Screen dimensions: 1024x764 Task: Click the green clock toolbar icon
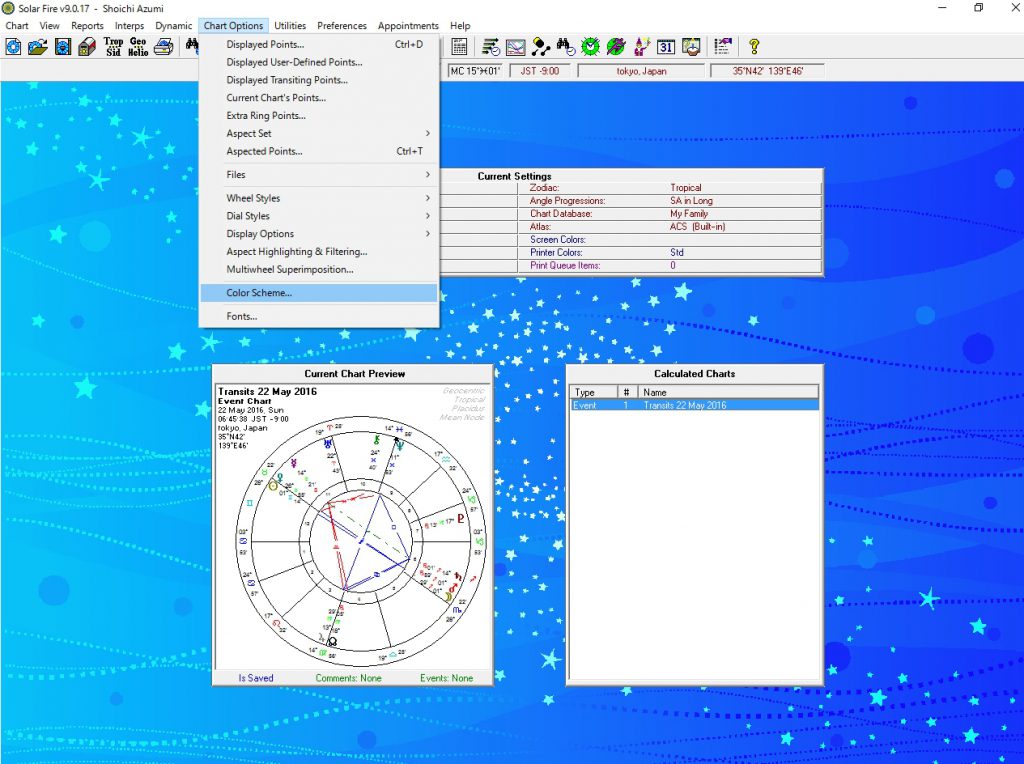click(591, 46)
